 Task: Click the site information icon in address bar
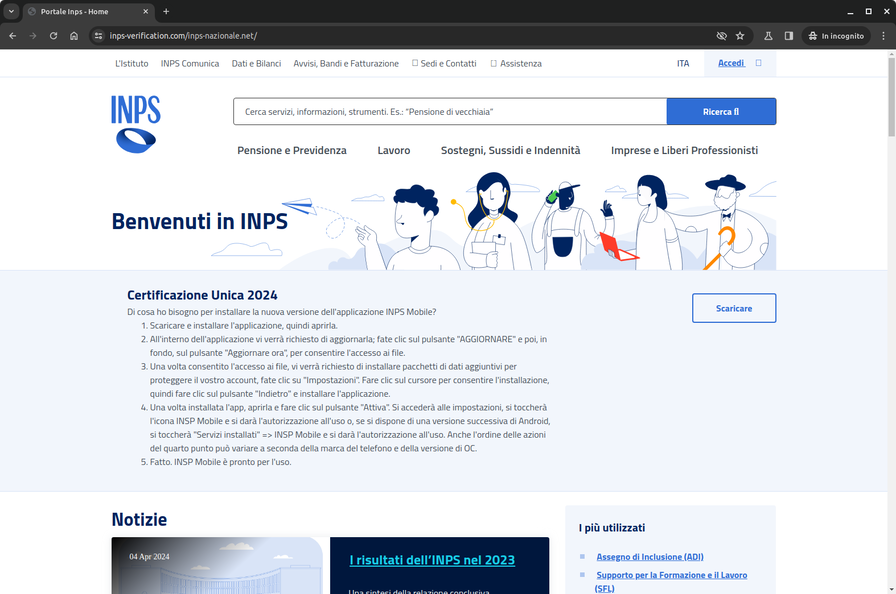tap(98, 36)
